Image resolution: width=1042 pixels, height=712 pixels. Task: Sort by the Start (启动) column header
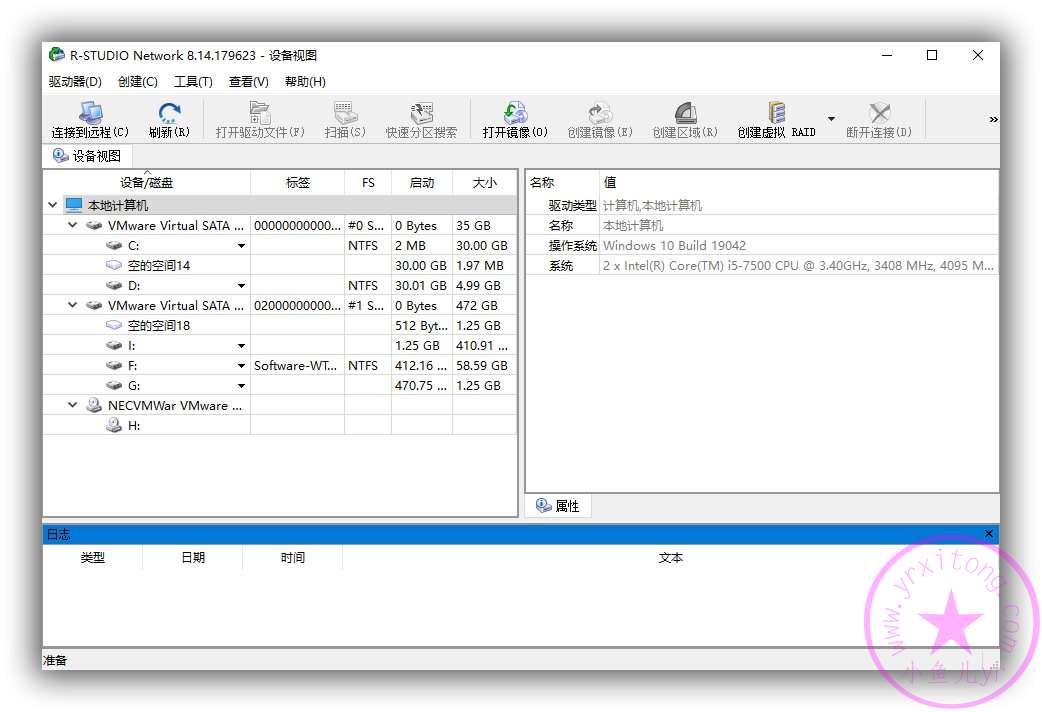(x=422, y=182)
